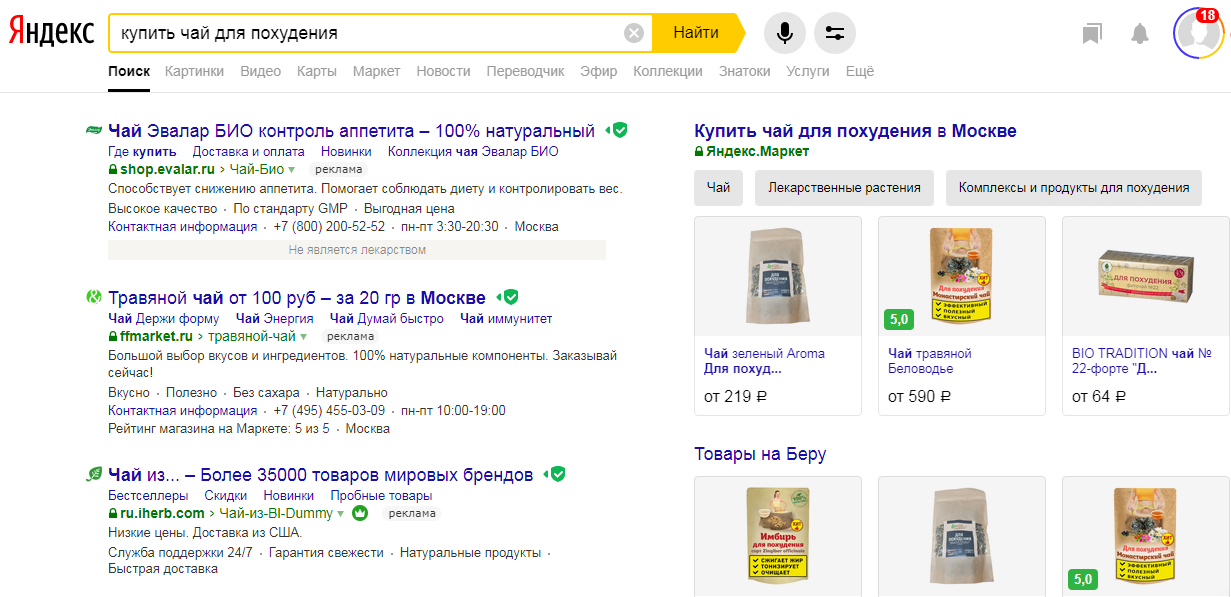This screenshot has width=1231, height=597.
Task: Click the green crown badge next to ru.iherb.com
Action: (360, 513)
